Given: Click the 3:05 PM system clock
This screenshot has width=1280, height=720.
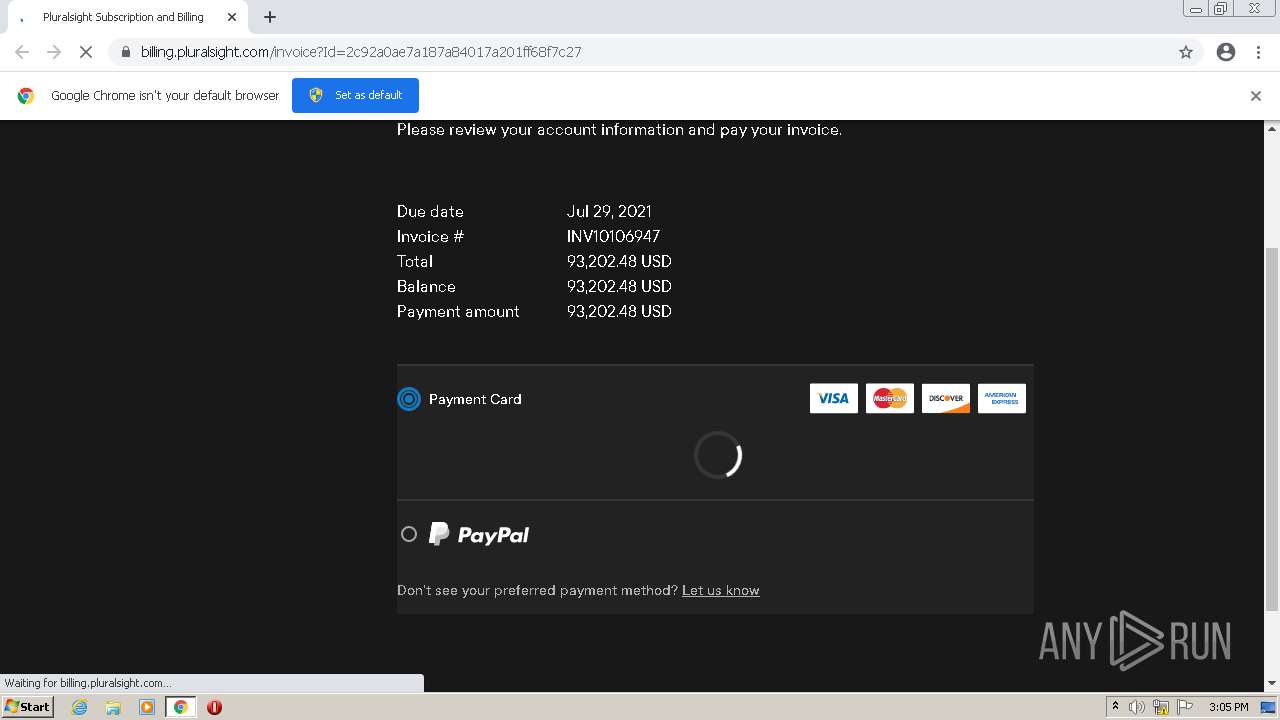Looking at the screenshot, I should click(1228, 707).
